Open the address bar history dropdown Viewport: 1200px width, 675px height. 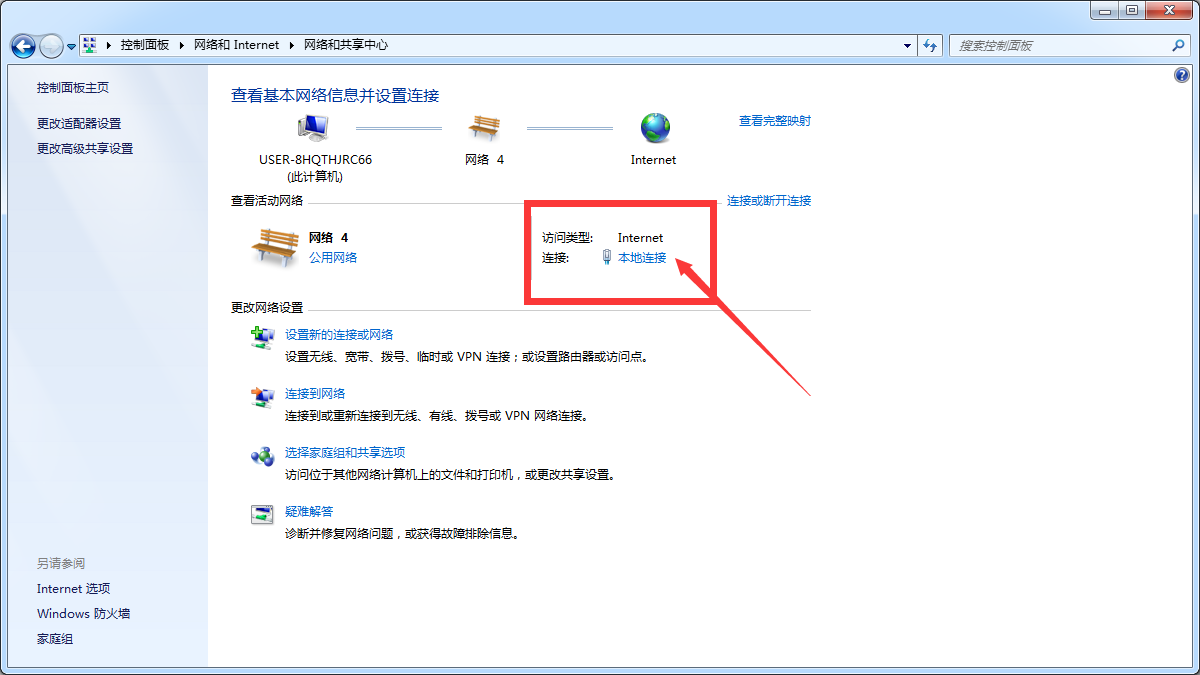tap(908, 46)
